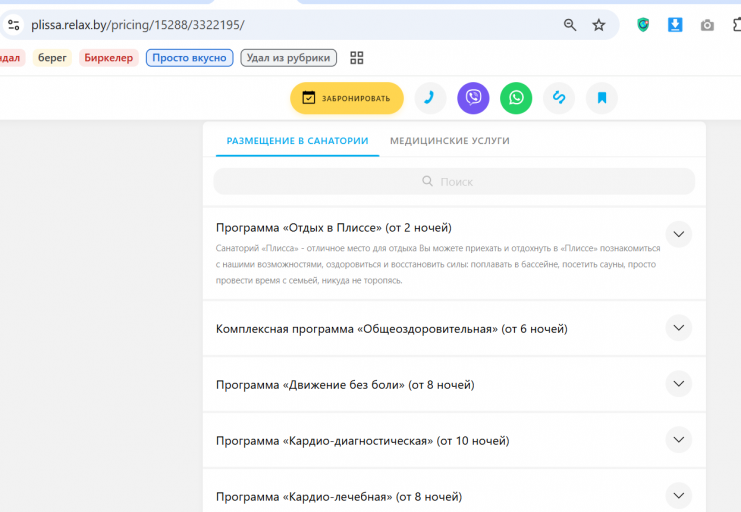Viewport: 741px width, 512px height.
Task: Open the camera screenshot extension icon
Action: pyautogui.click(x=707, y=25)
